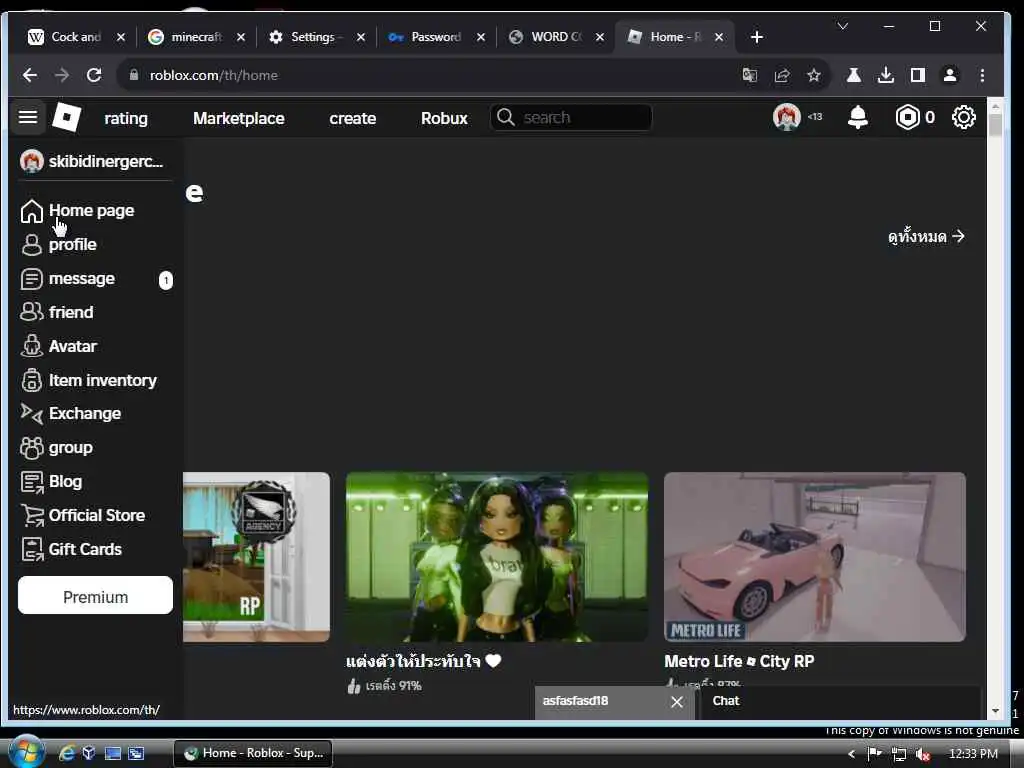Click the taskbar Home - Roblox button
1024x768 pixels.
click(x=253, y=754)
